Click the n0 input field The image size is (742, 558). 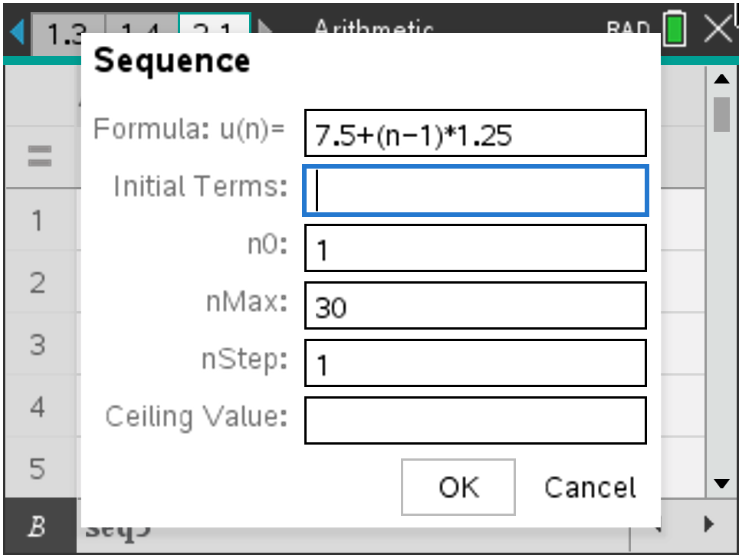pyautogui.click(x=475, y=248)
